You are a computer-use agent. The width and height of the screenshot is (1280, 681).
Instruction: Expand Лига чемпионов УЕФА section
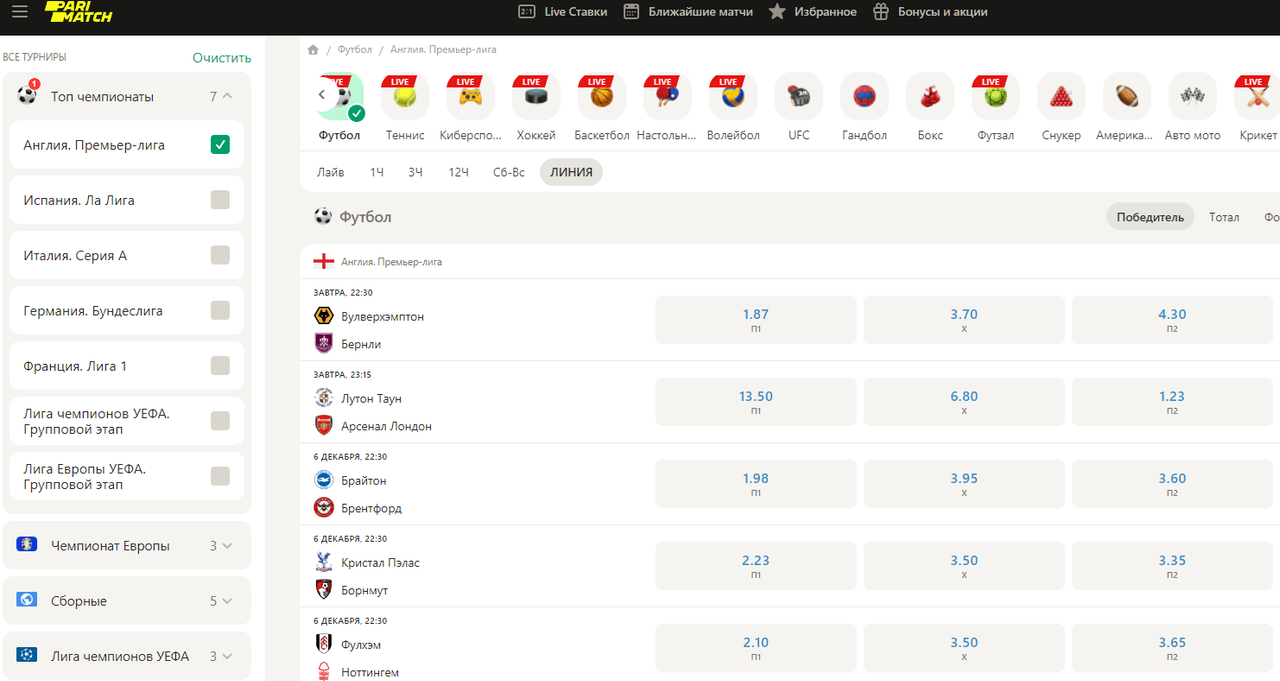pyautogui.click(x=127, y=656)
